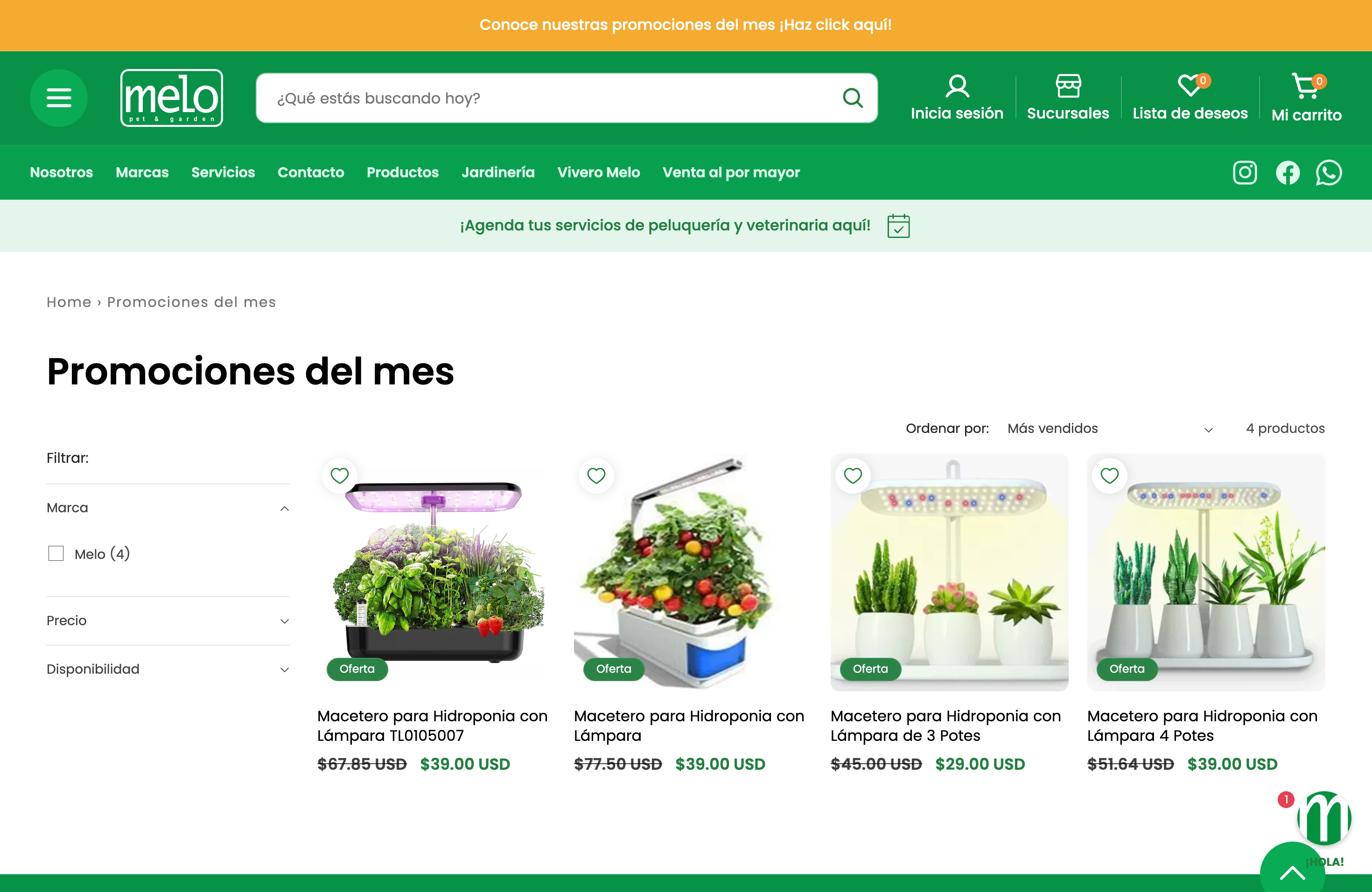
Task: Click the Home breadcrumb link
Action: pos(69,301)
